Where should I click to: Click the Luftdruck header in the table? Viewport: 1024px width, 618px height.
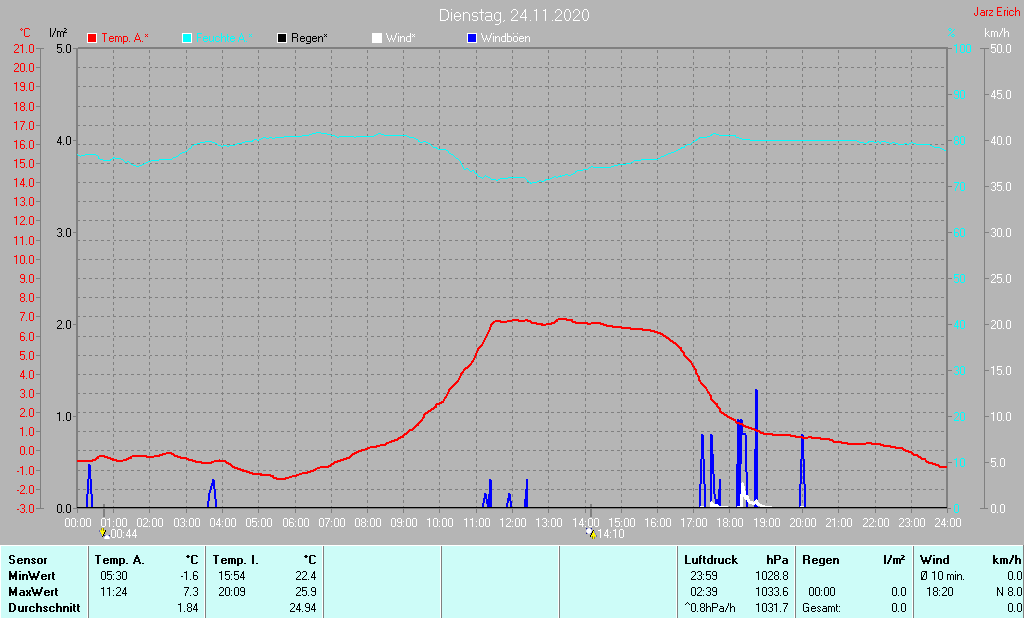coord(710,560)
